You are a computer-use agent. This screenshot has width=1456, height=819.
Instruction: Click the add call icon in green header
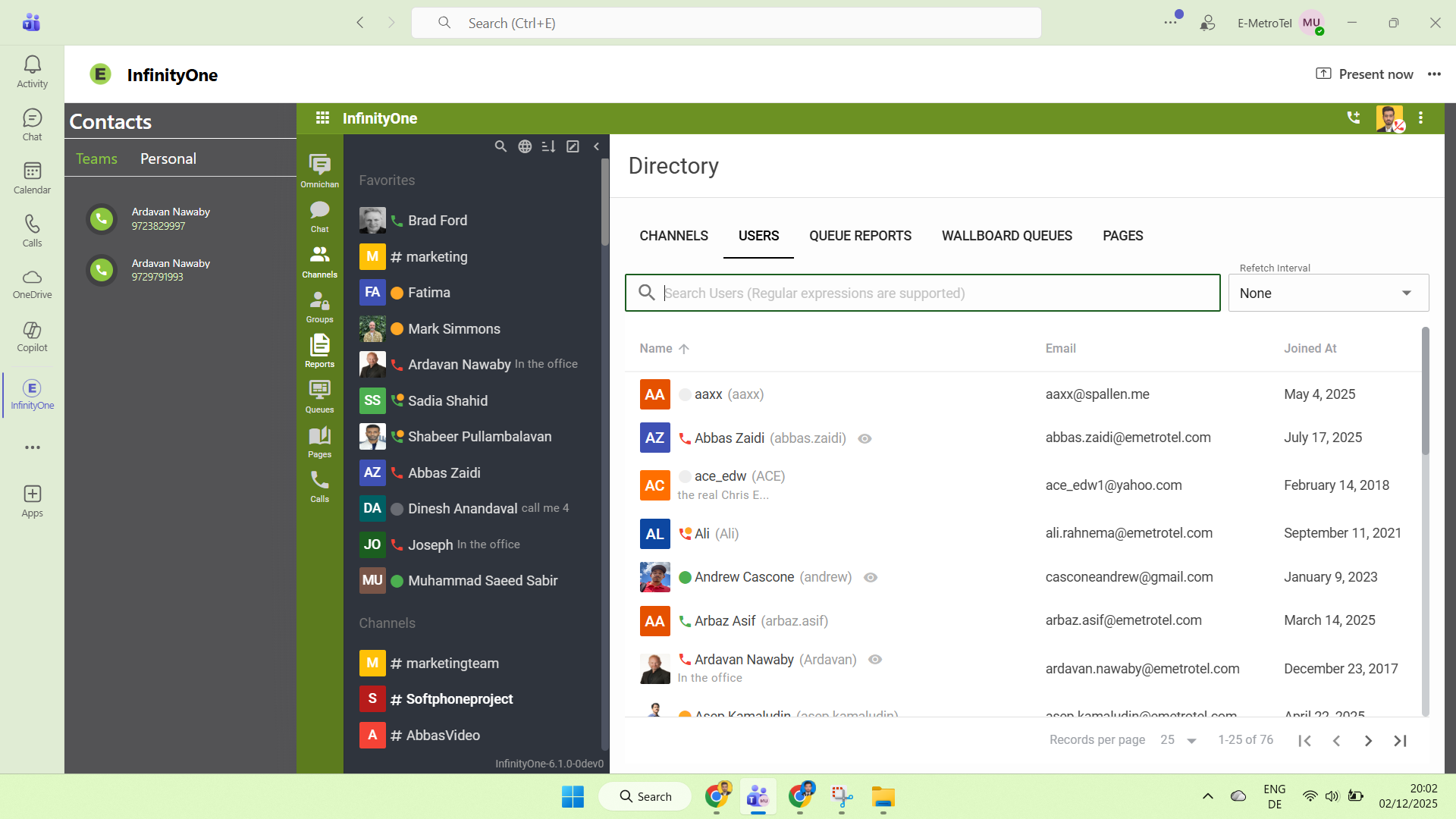pos(1354,118)
